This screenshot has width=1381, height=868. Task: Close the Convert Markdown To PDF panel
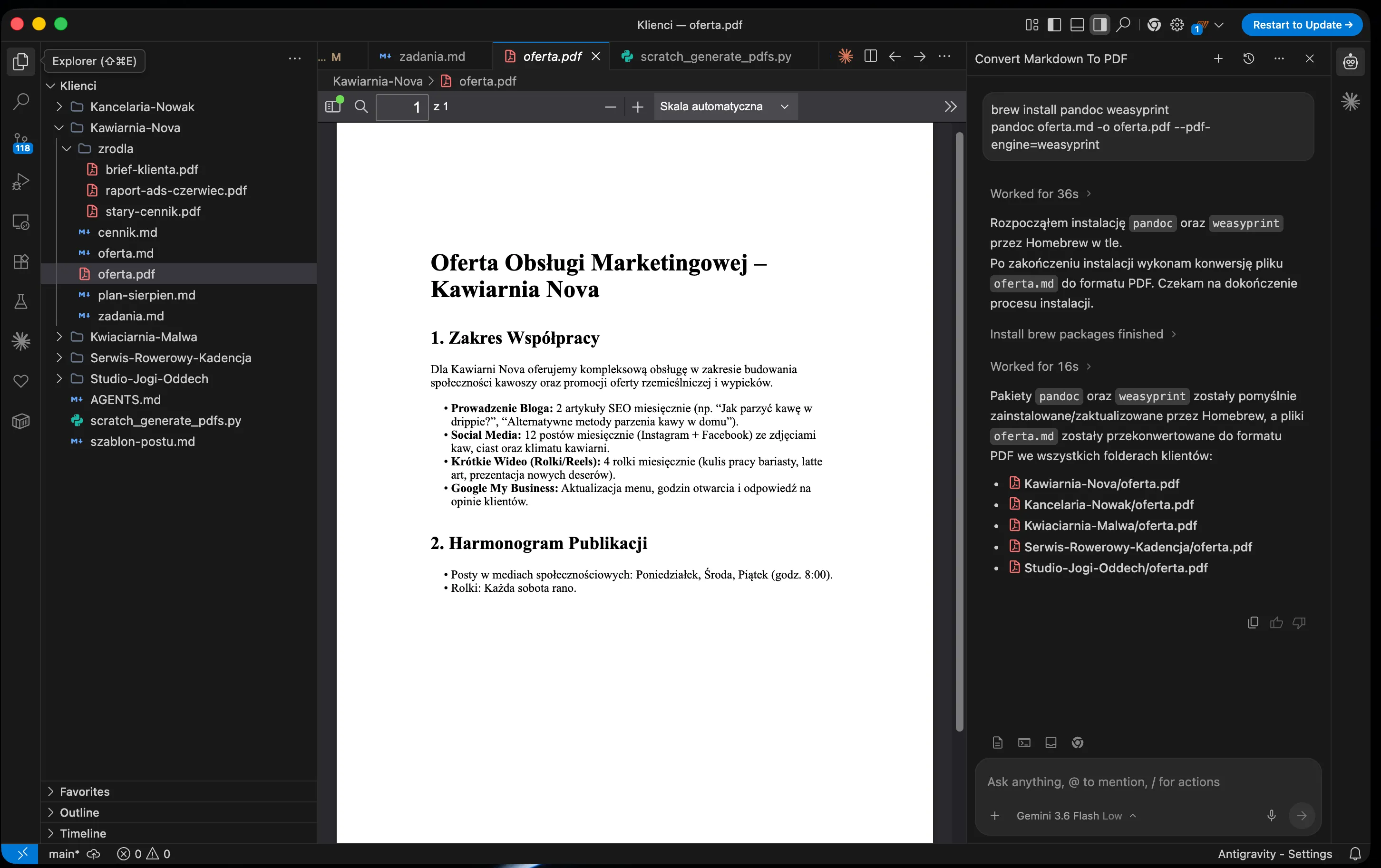point(1309,58)
